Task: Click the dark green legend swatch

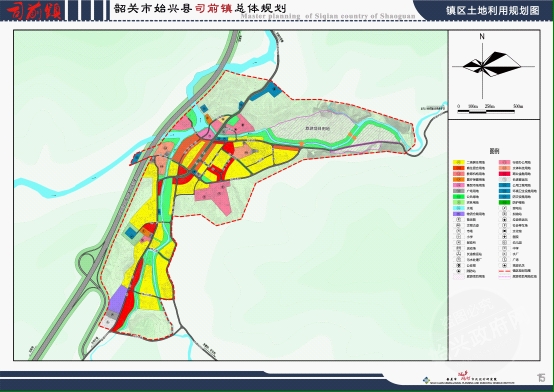Action: coord(504,203)
